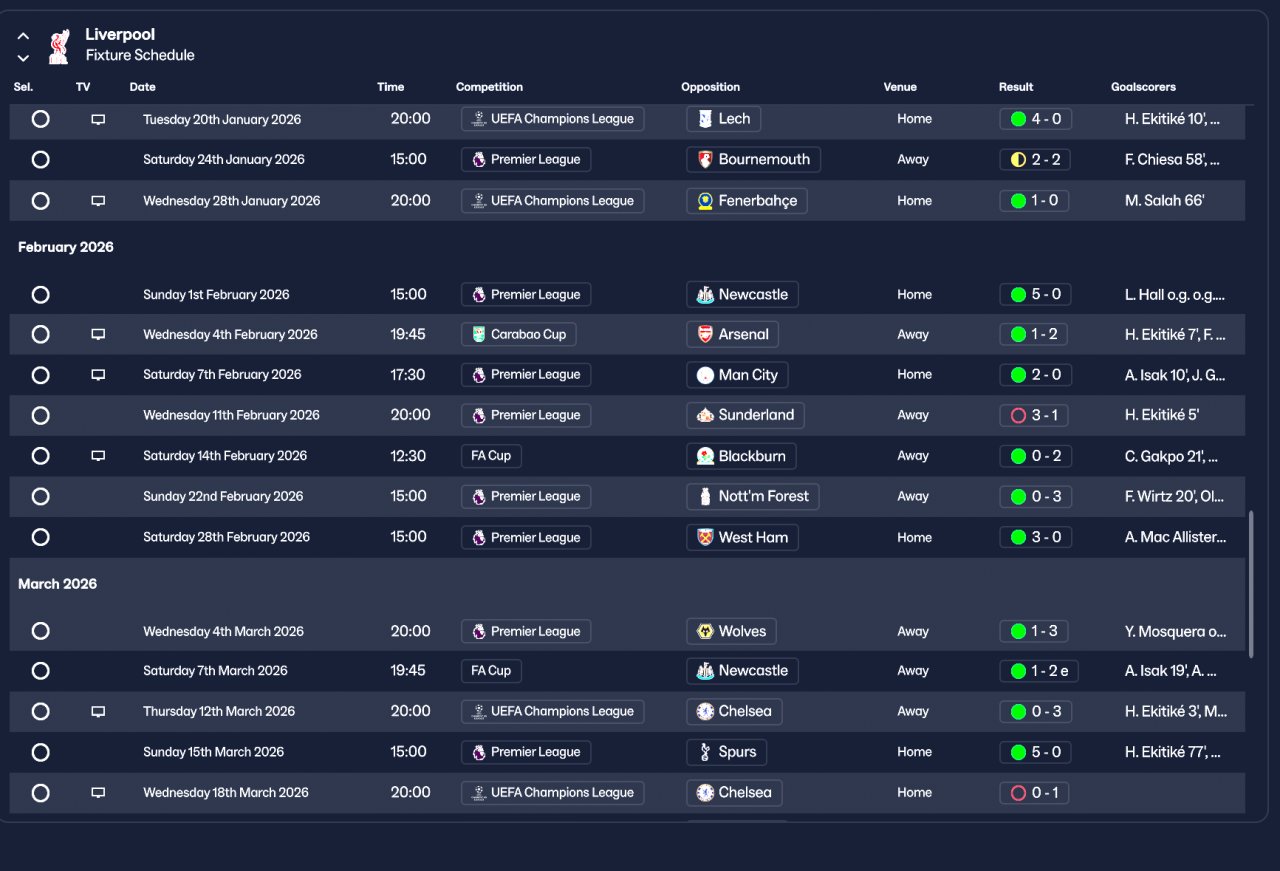Sort by the Result column header

pos(1016,87)
